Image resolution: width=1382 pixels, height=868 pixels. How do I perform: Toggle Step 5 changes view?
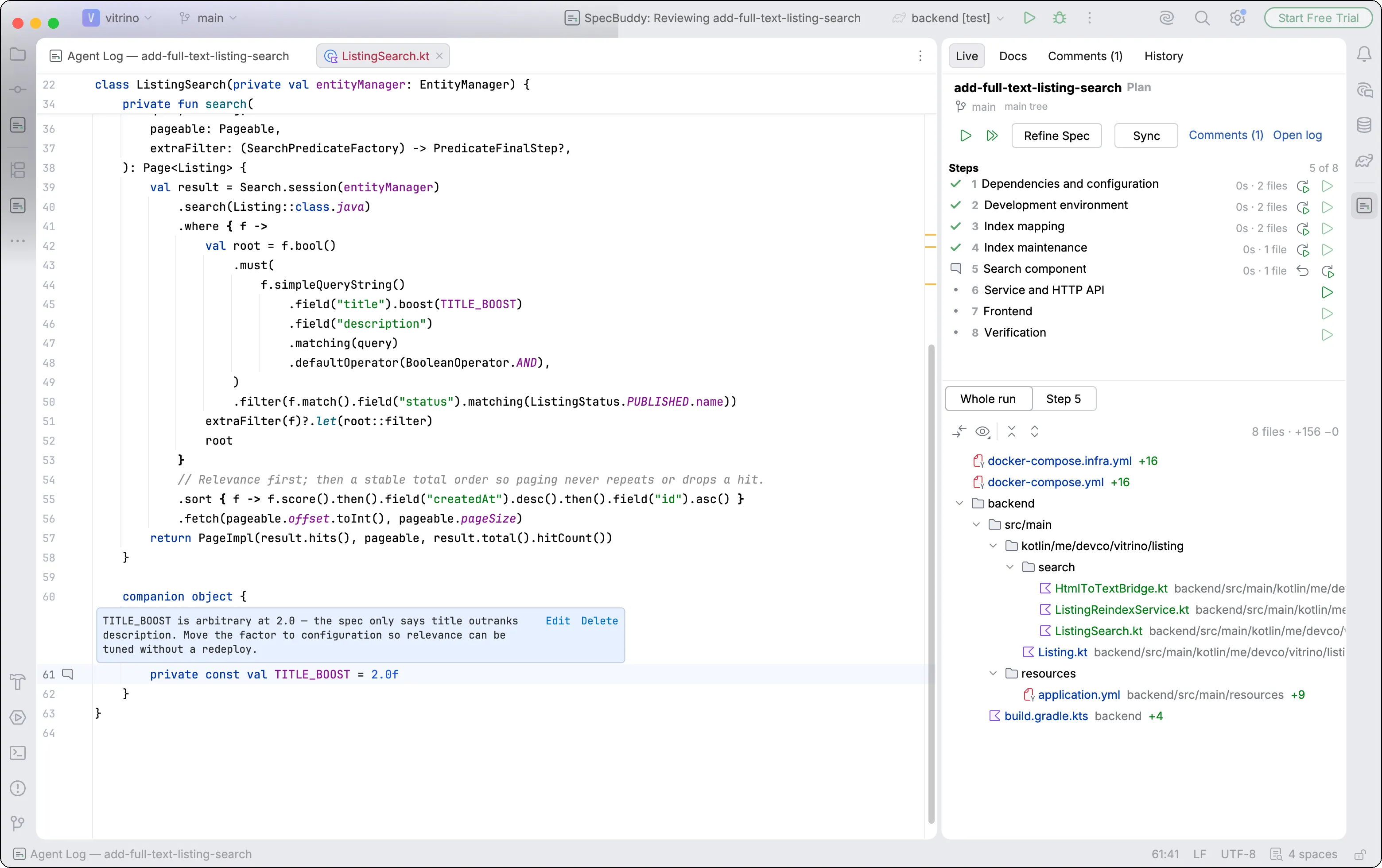coord(1063,399)
